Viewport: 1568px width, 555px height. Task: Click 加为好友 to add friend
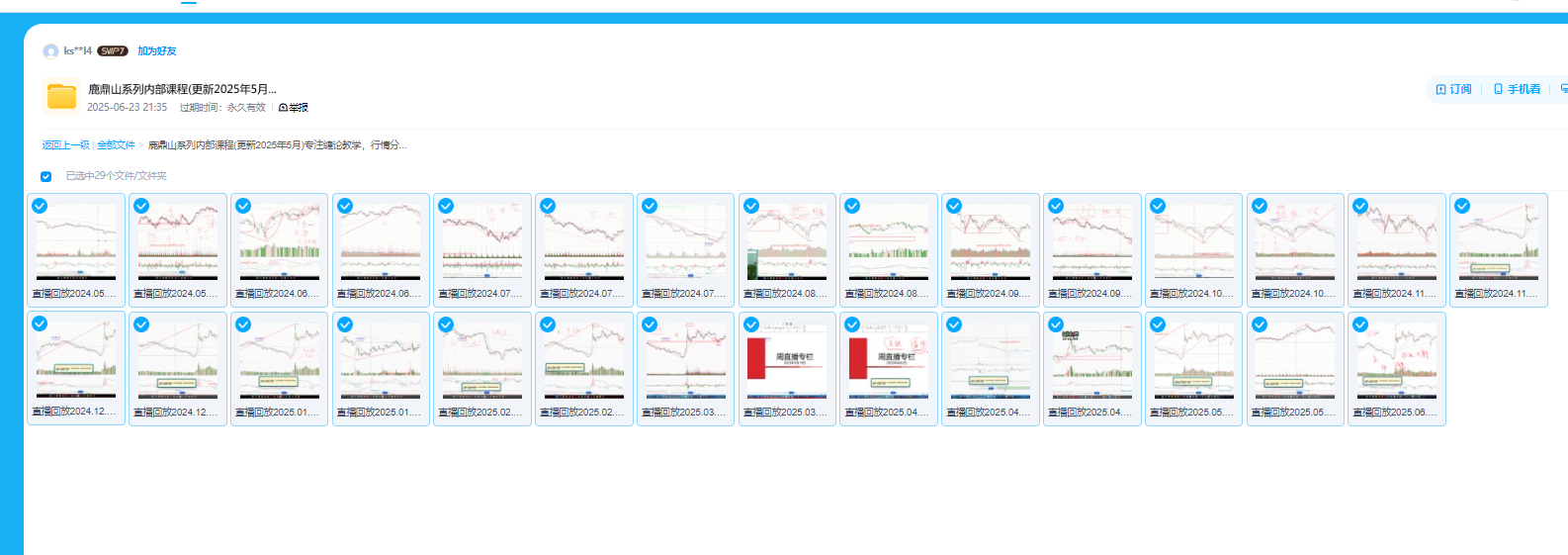point(156,51)
